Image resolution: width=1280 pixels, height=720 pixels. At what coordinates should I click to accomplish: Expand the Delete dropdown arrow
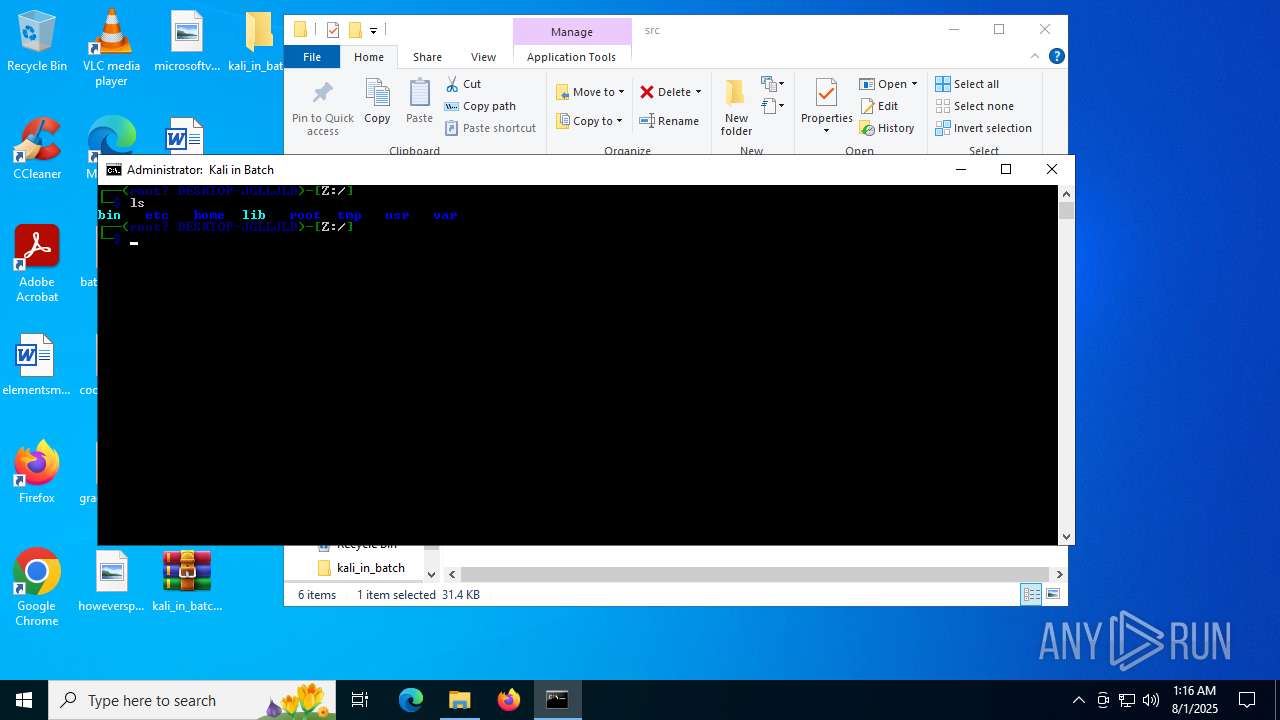698,92
